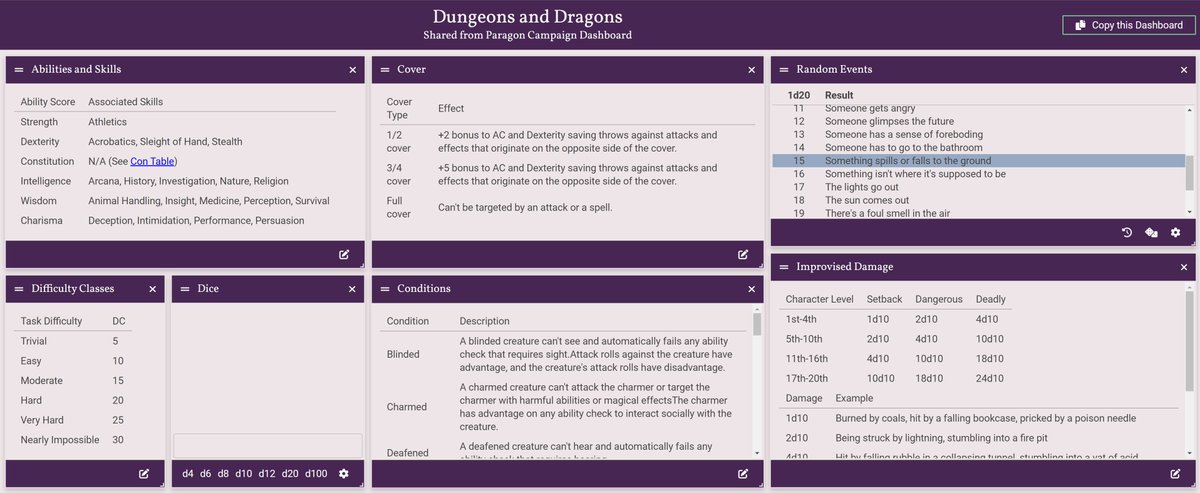Click the Dexterity ability score row
Image resolution: width=1200 pixels, height=493 pixels.
(x=176, y=142)
